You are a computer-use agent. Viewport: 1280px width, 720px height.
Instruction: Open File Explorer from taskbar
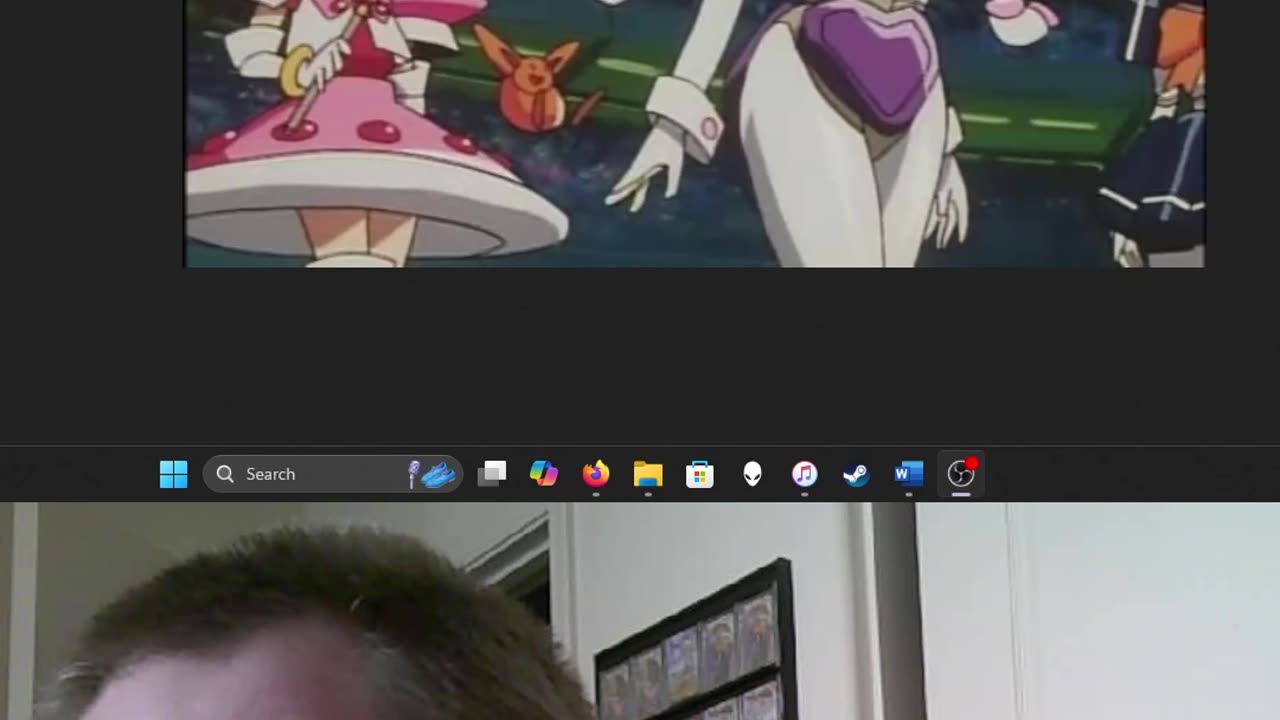648,474
